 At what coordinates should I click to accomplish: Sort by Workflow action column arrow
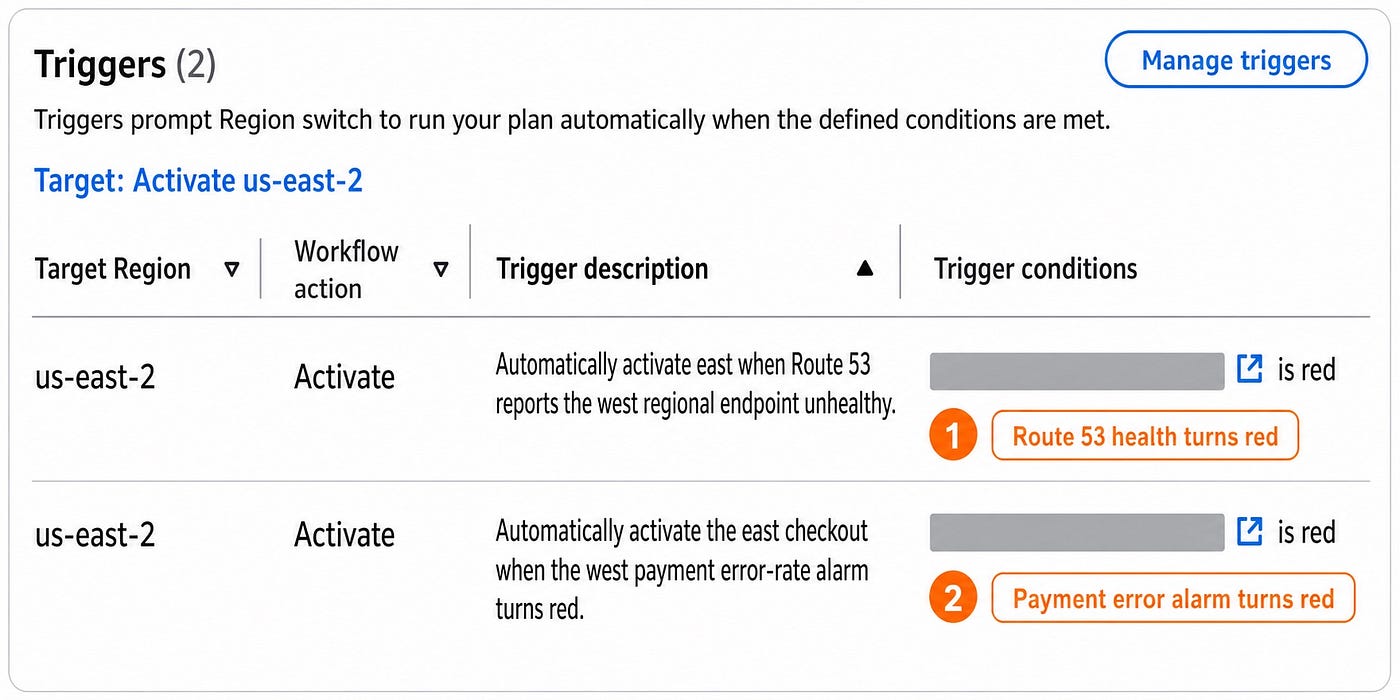(441, 269)
